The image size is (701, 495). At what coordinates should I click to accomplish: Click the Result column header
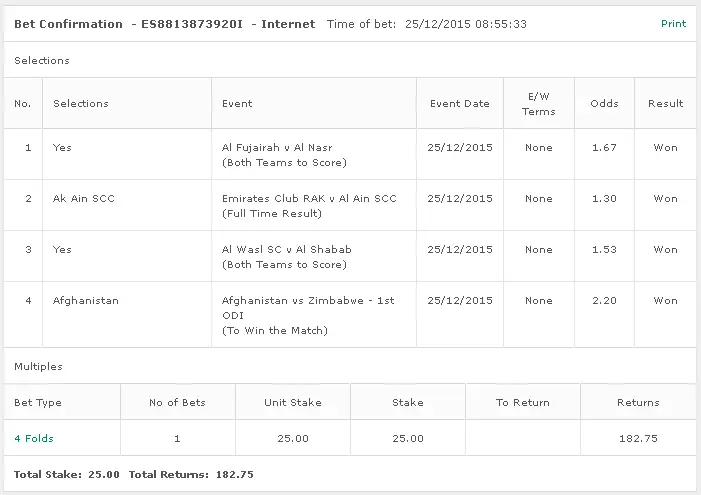665,103
